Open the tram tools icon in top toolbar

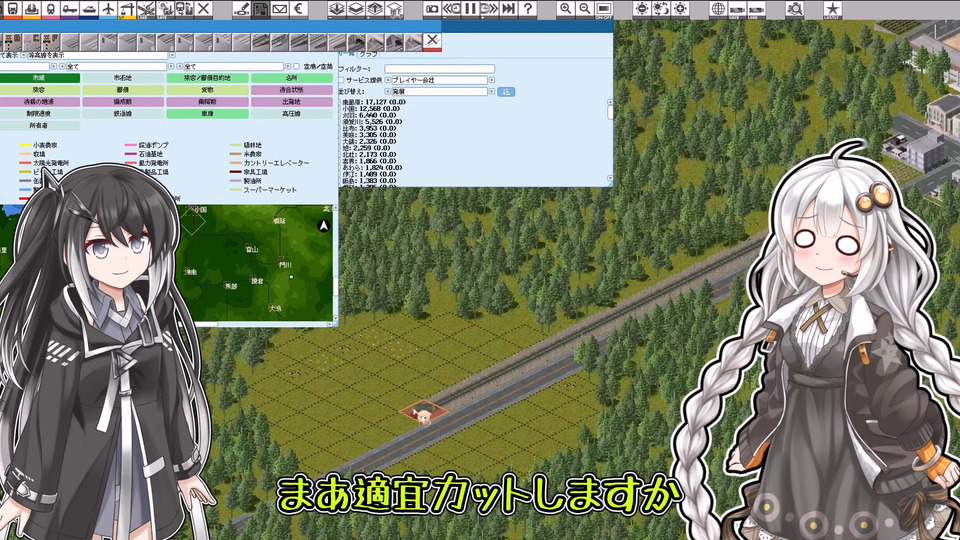pyautogui.click(x=51, y=9)
